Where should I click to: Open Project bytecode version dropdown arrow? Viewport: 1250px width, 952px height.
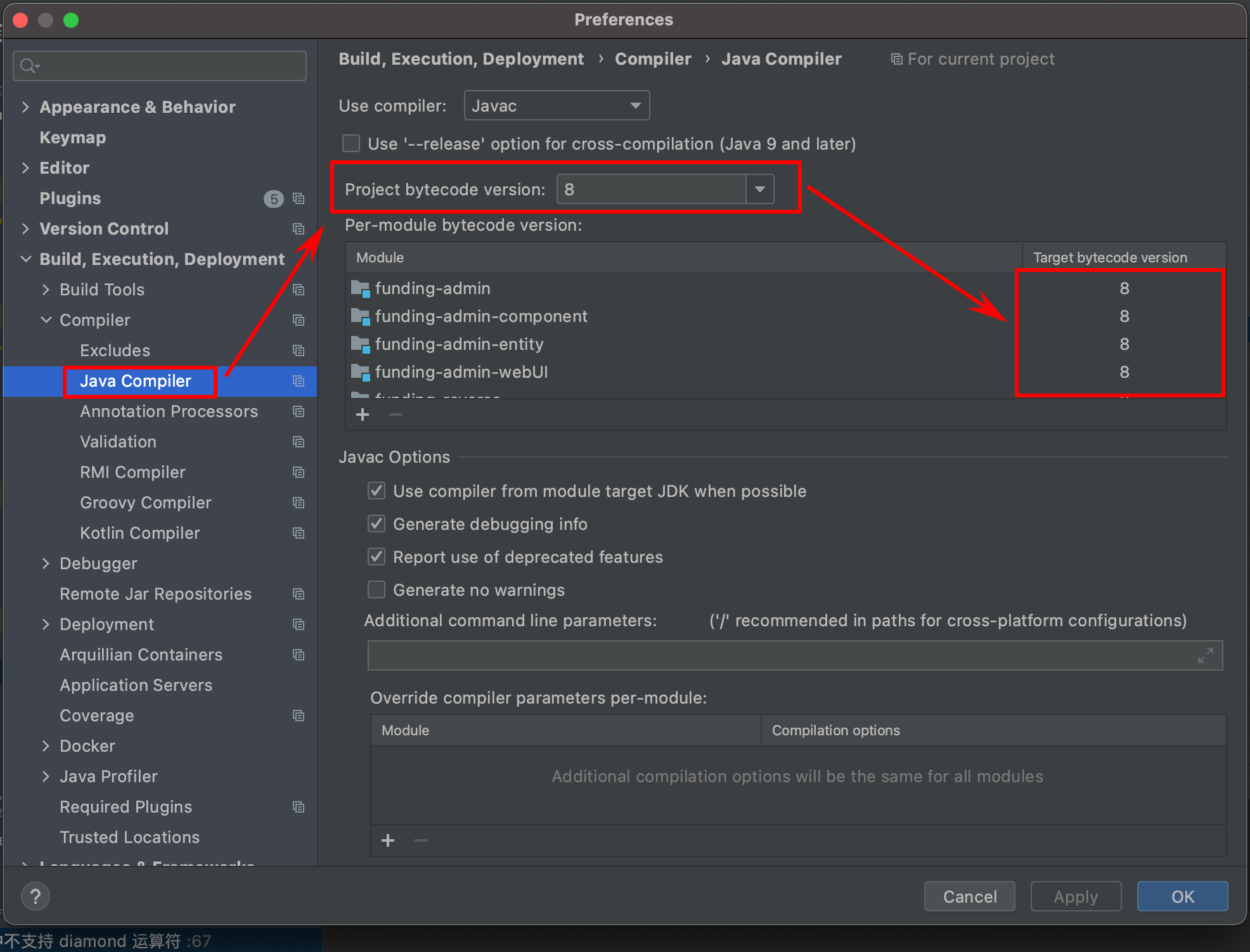[759, 189]
